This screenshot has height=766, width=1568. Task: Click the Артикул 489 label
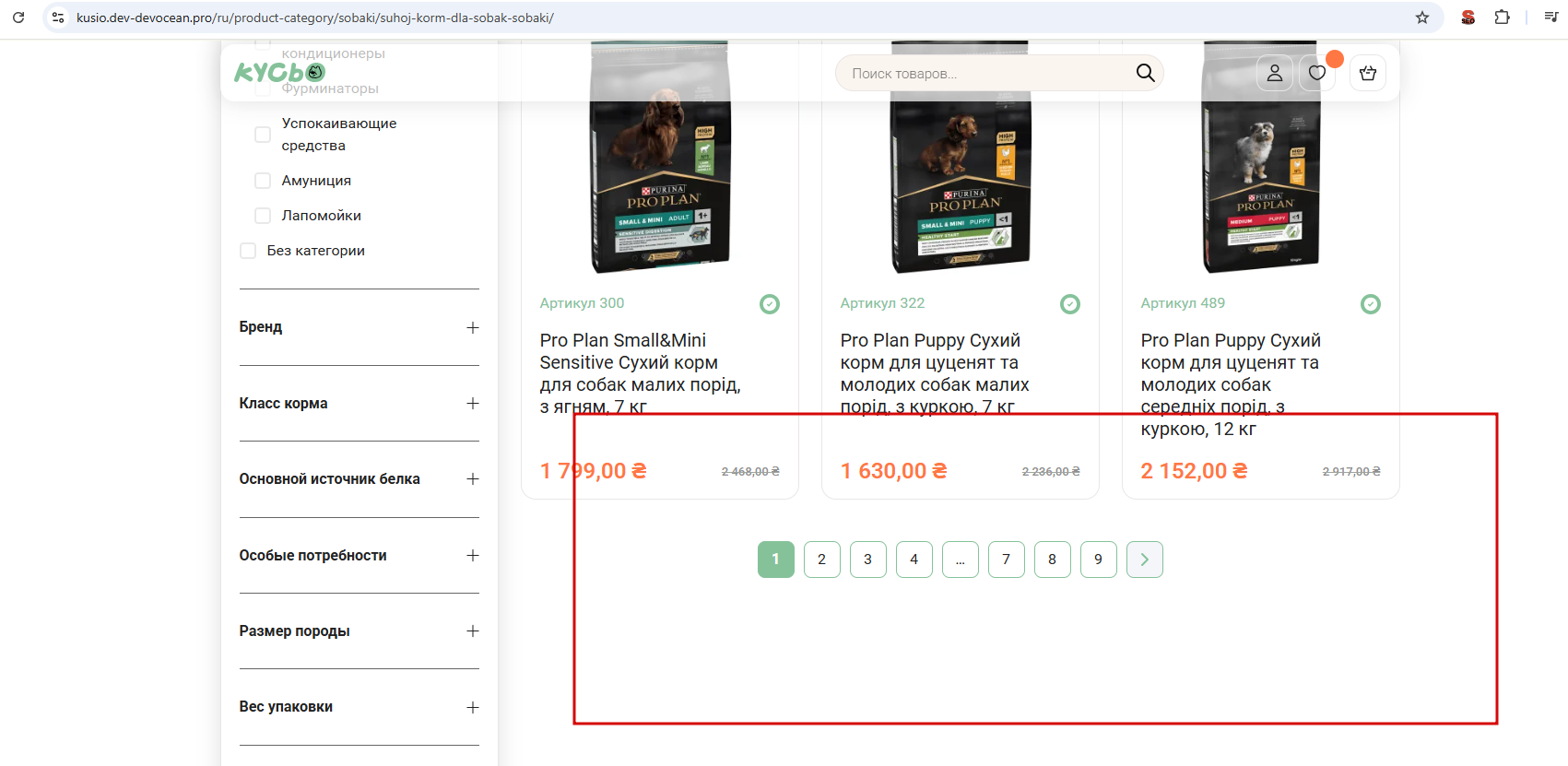pos(1184,303)
